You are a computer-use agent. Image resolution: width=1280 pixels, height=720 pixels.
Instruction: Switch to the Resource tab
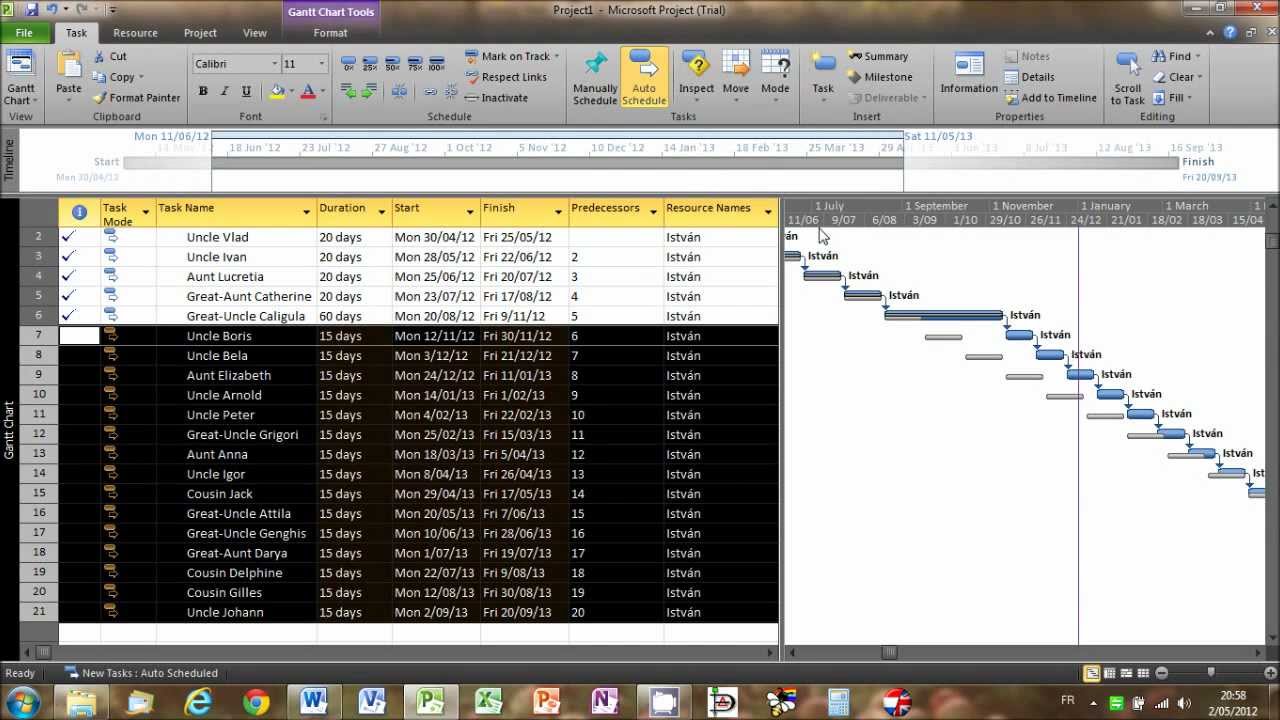135,33
